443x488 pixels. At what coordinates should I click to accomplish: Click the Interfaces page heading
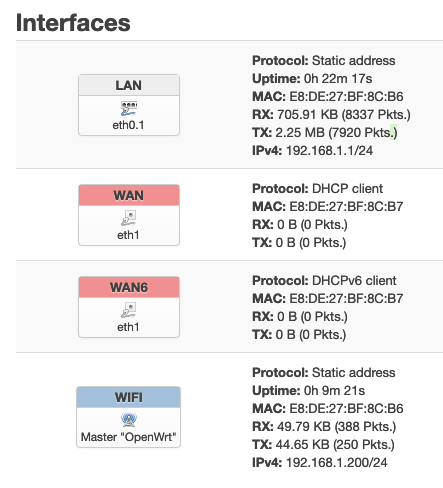tap(73, 23)
